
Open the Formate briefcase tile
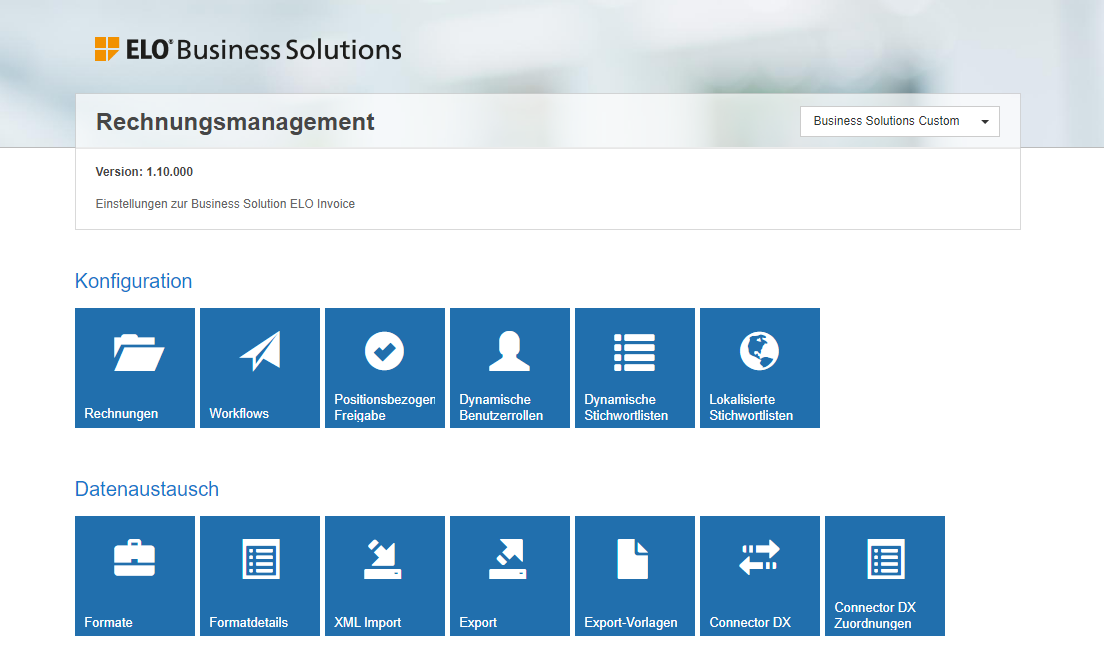tap(134, 576)
